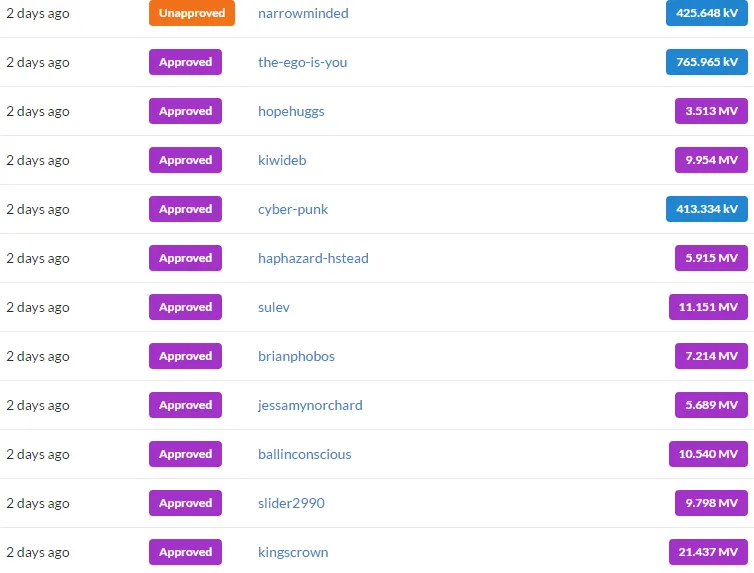
Task: Open the narrowminded user link
Action: point(303,13)
